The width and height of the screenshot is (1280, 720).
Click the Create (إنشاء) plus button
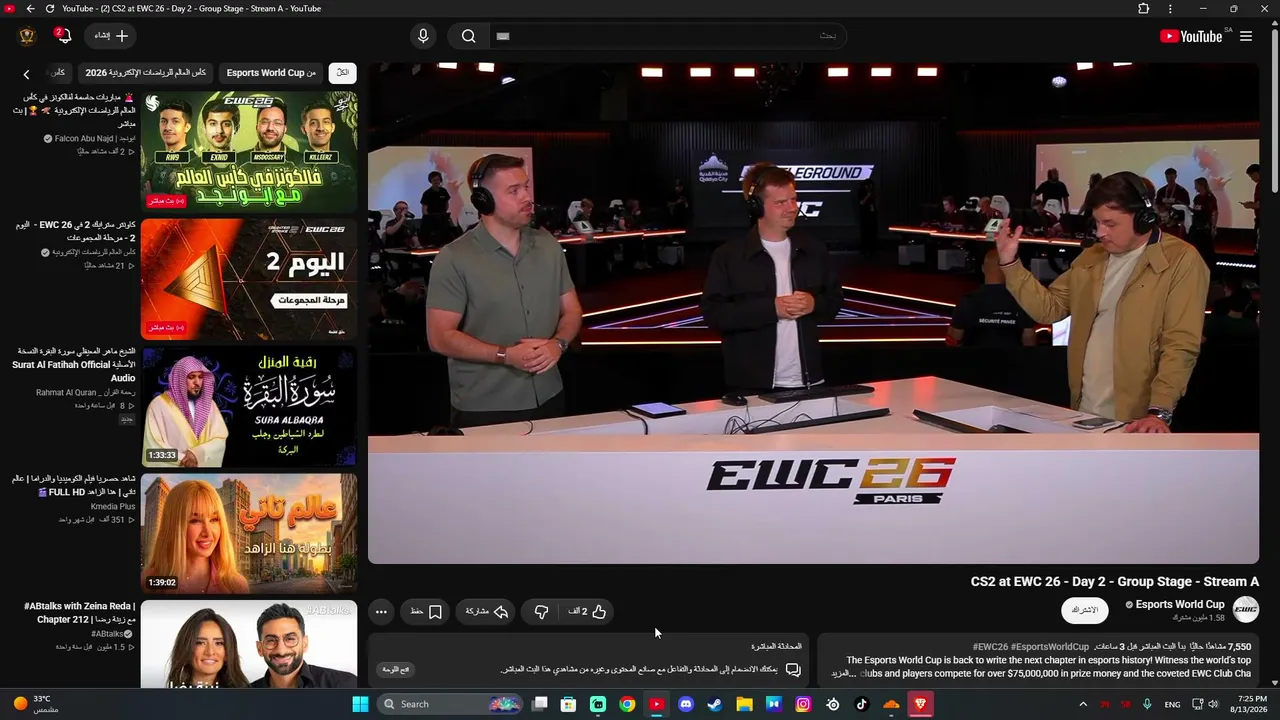click(112, 36)
